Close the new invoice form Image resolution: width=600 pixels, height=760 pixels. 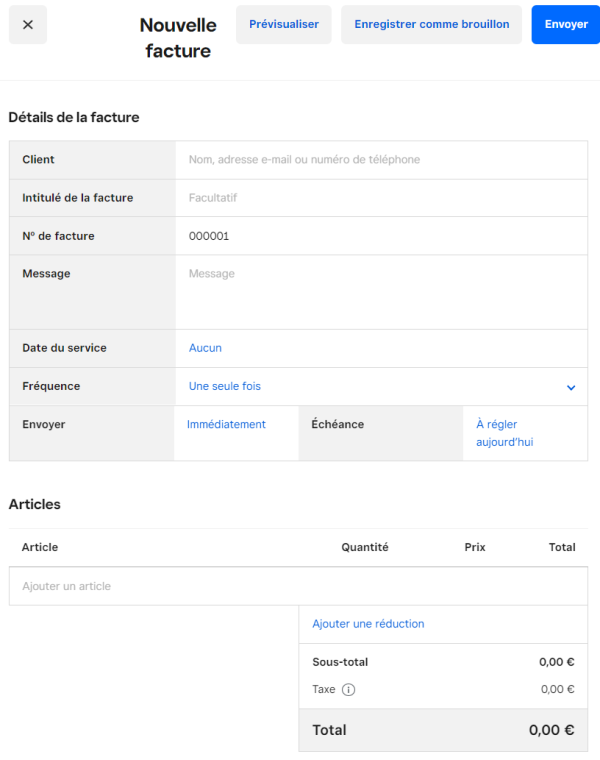click(27, 25)
